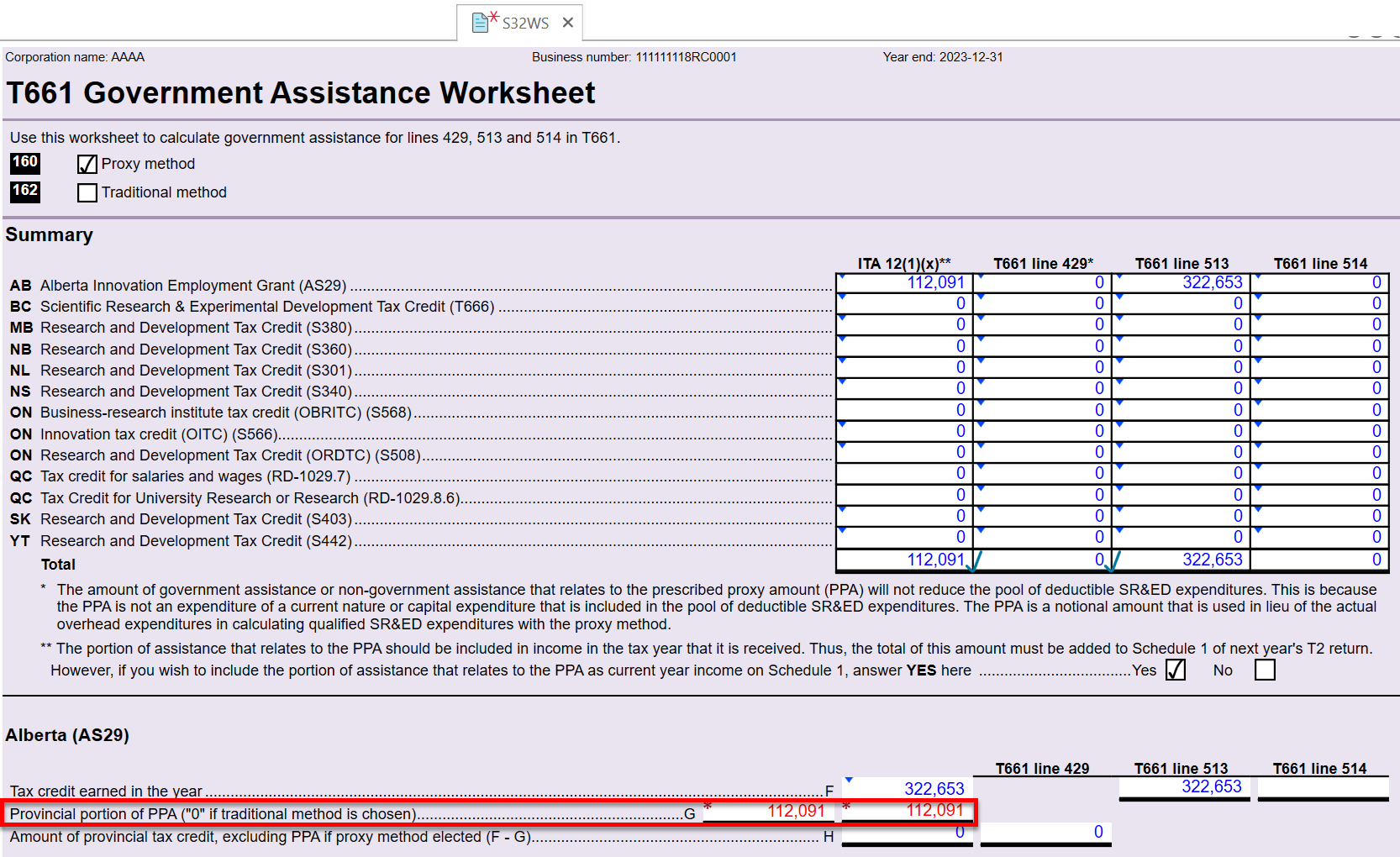The height and width of the screenshot is (857, 1400).
Task: Click the checkmark beside Total line 429
Action: 1113,561
